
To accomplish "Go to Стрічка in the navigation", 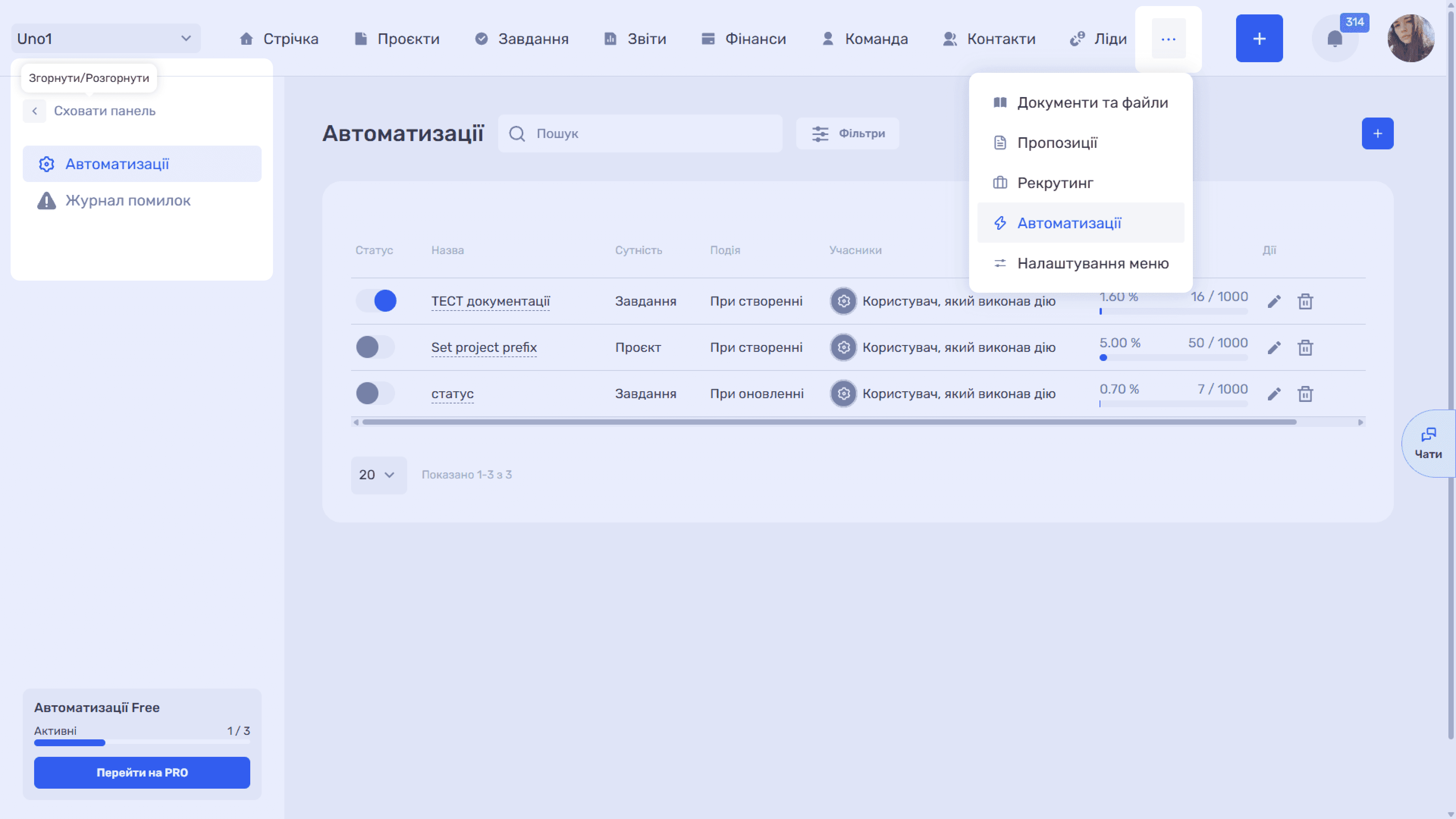I will (x=279, y=39).
